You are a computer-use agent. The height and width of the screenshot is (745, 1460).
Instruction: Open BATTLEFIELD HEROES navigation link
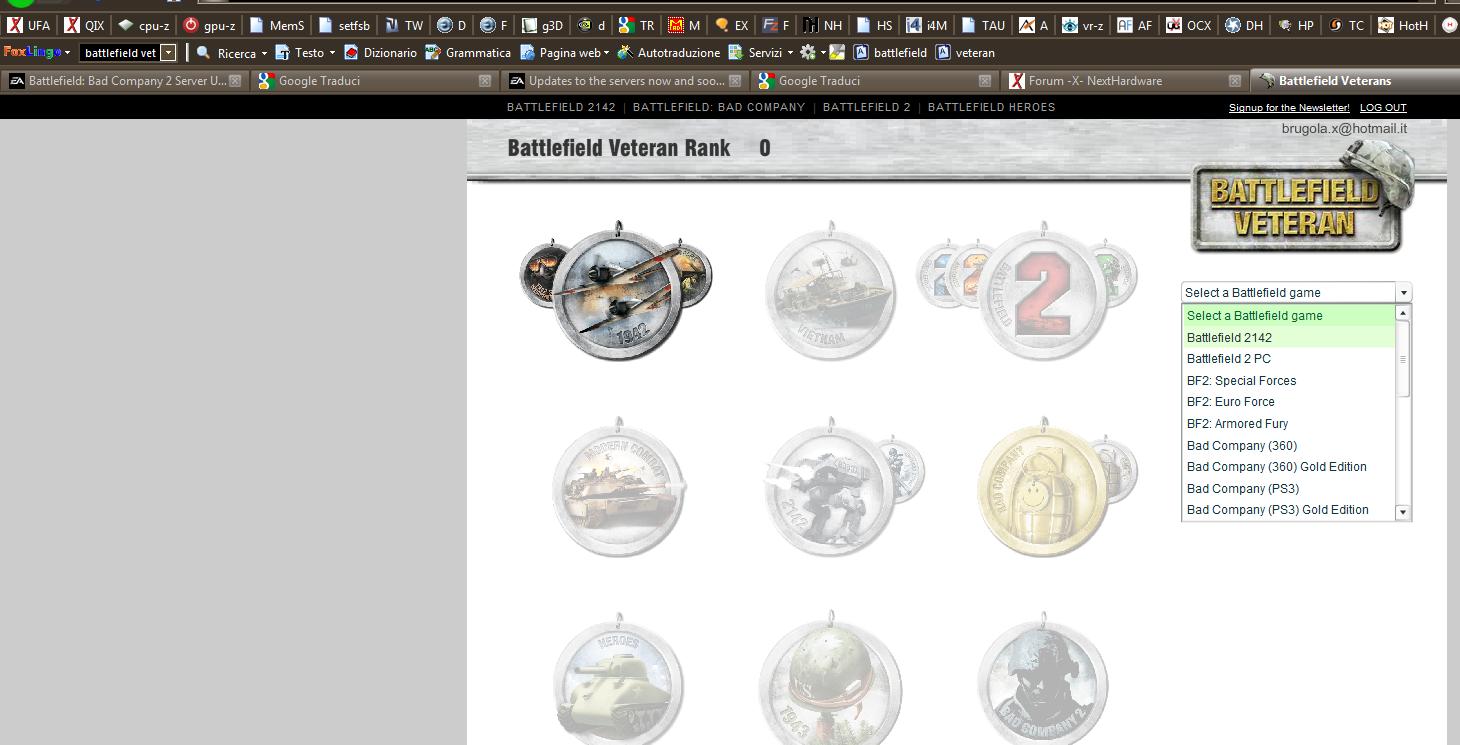point(992,107)
